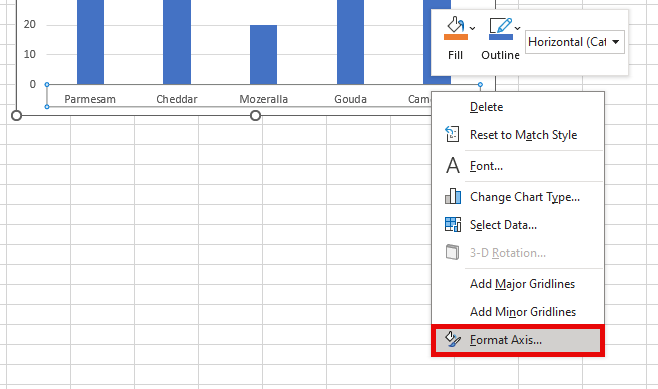The height and width of the screenshot is (389, 658).
Task: Open the Font... dialog entry
Action: point(518,166)
